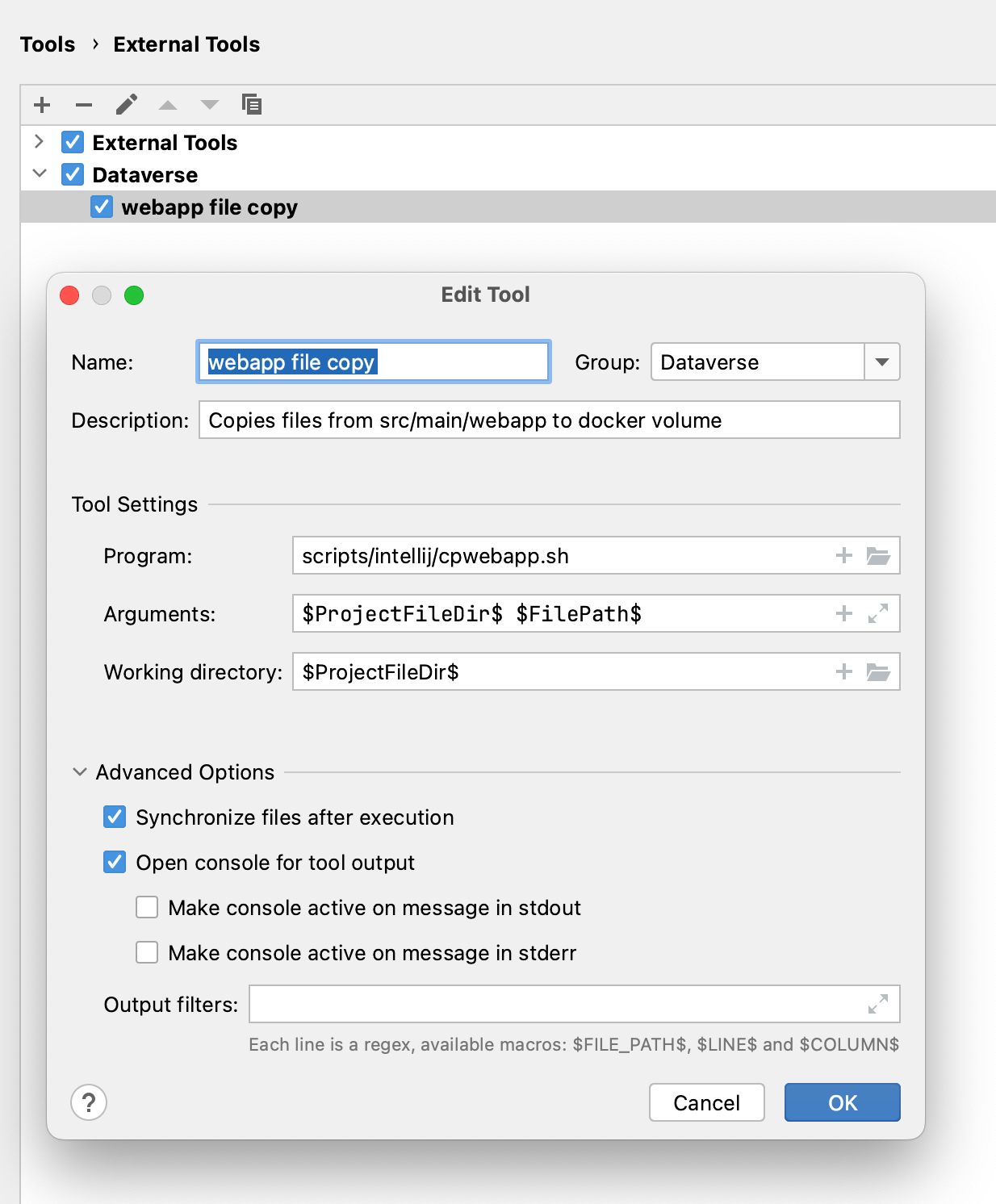This screenshot has height=1204, width=996.
Task: Disable Synchronize files after execution
Action: pos(115,817)
